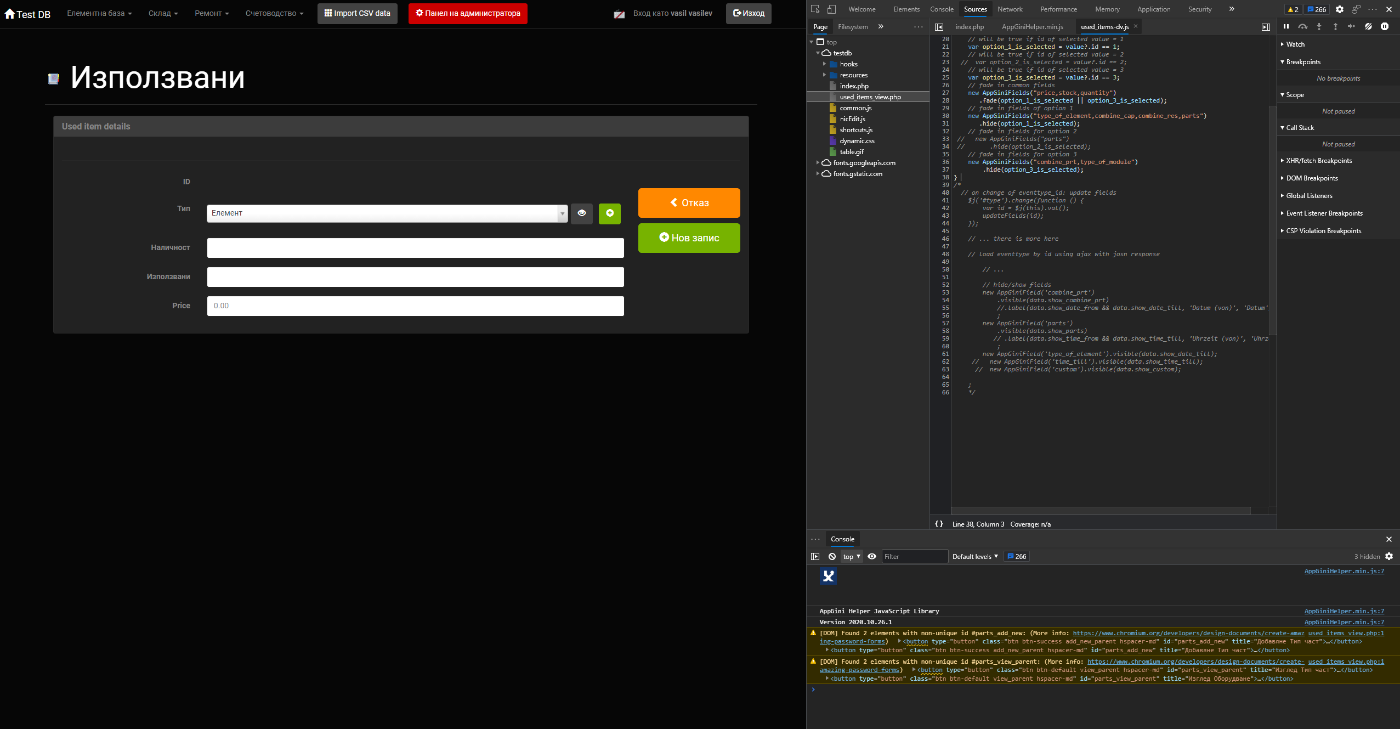Open DevTools settings gear in top toolbar
The height and width of the screenshot is (729, 1400).
click(x=1339, y=9)
